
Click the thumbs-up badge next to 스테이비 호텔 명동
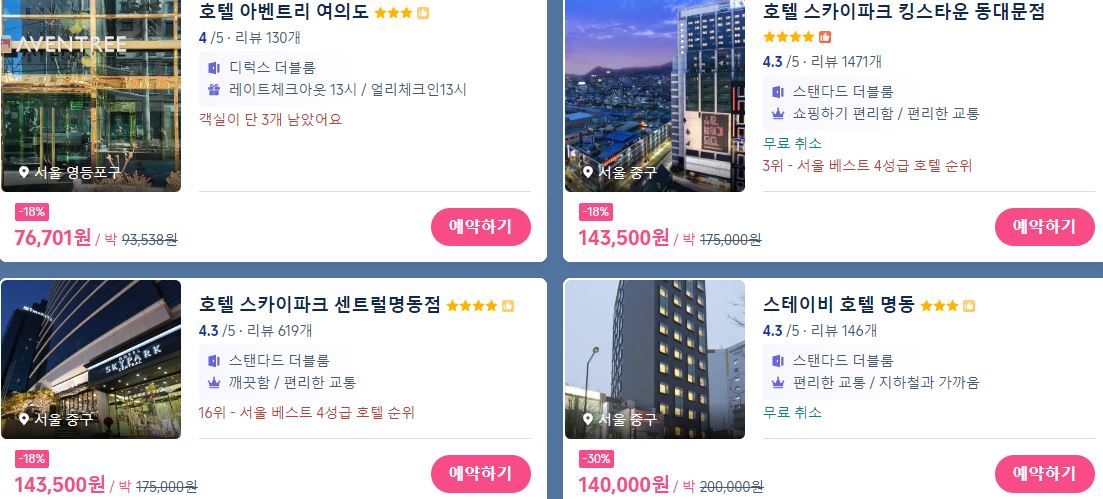(x=969, y=305)
